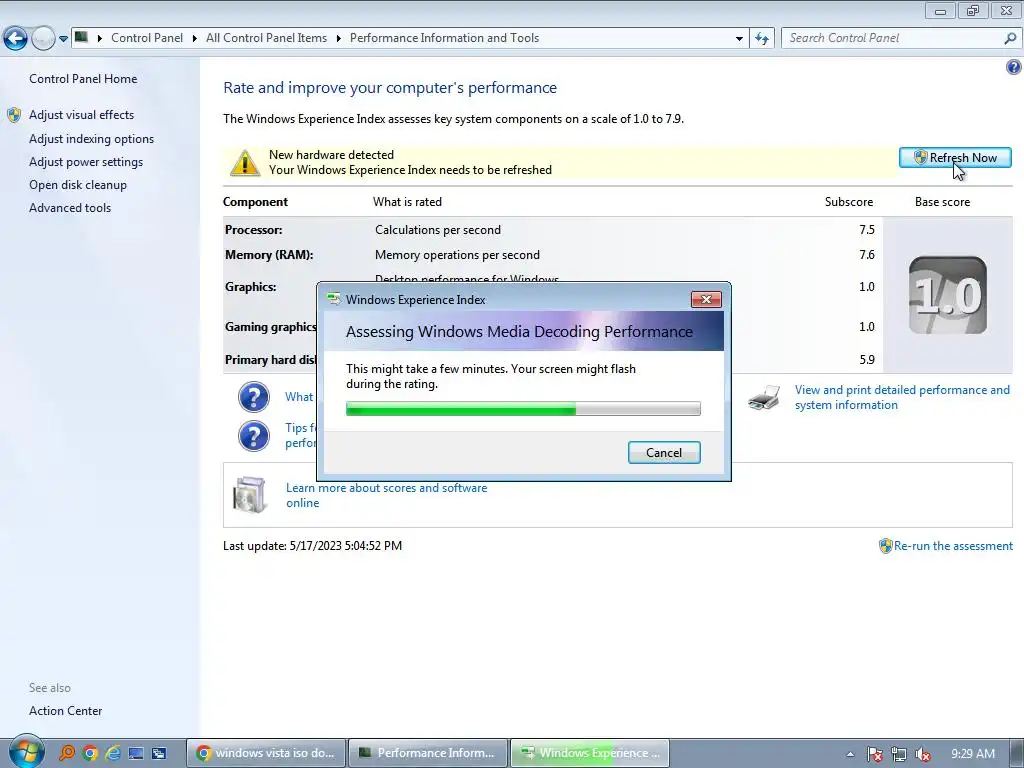Open Adjust indexing options
1024x768 pixels.
91,138
